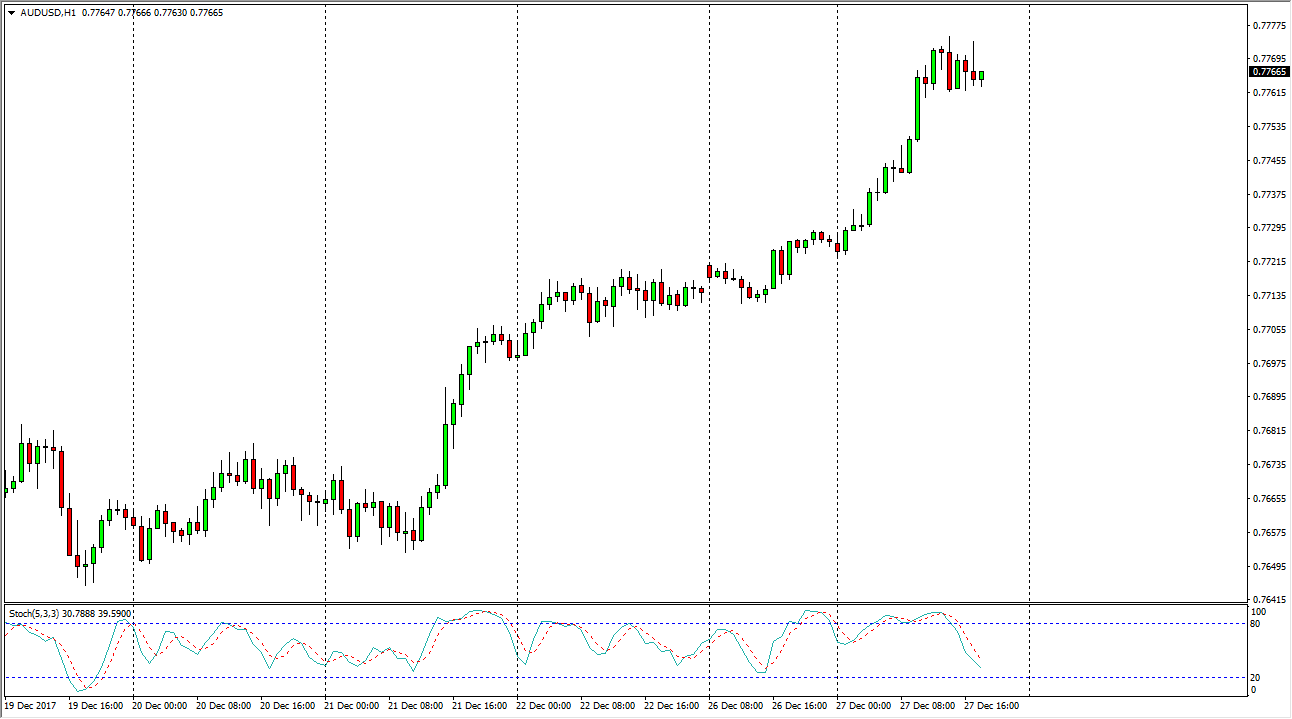Select the 21 Dec 16:00 time label

click(x=482, y=706)
